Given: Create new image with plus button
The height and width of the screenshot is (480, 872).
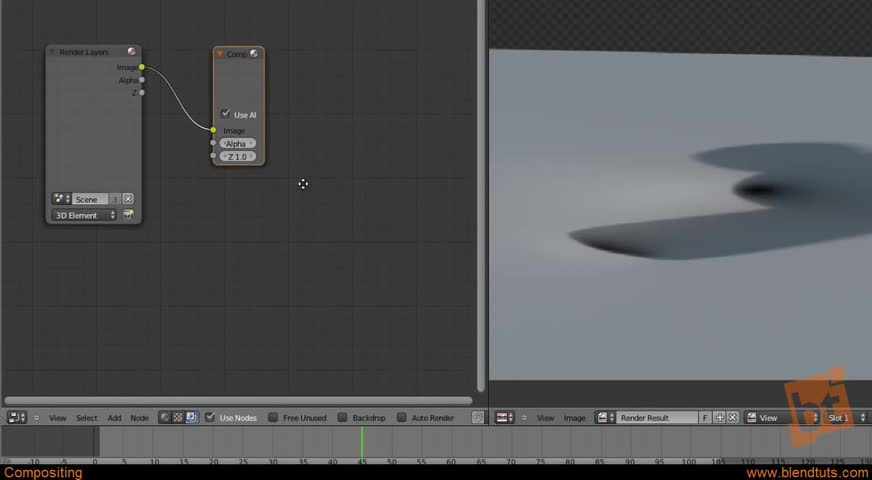Looking at the screenshot, I should tap(720, 417).
